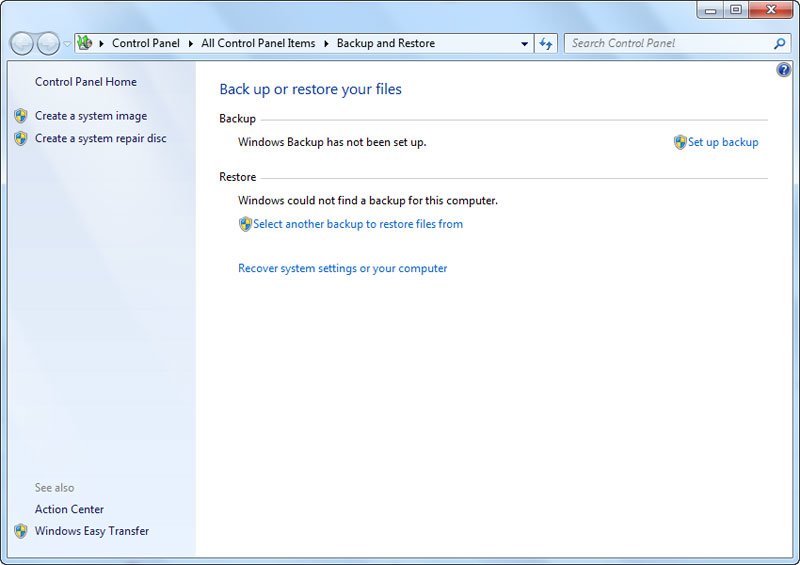Select Control Panel in the breadcrumb path
This screenshot has width=800, height=565.
click(145, 44)
